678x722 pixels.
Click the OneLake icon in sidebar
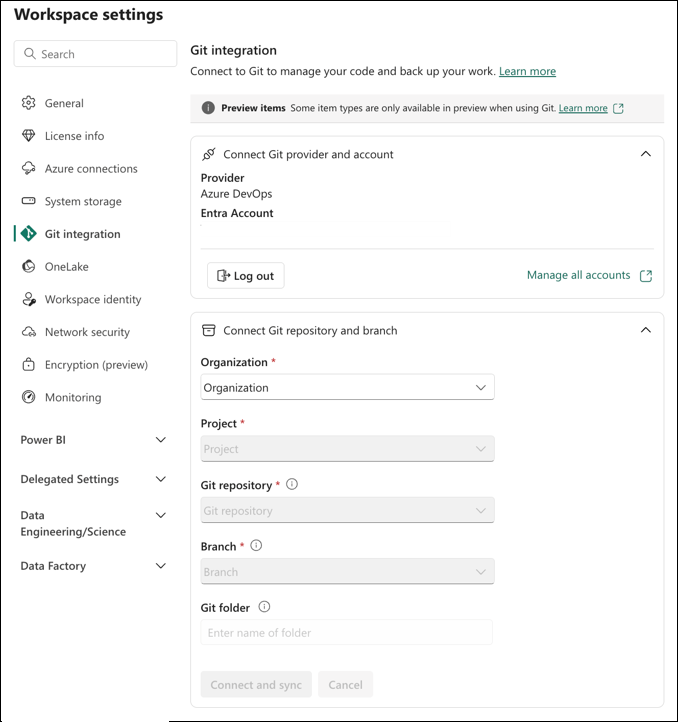pyautogui.click(x=29, y=266)
